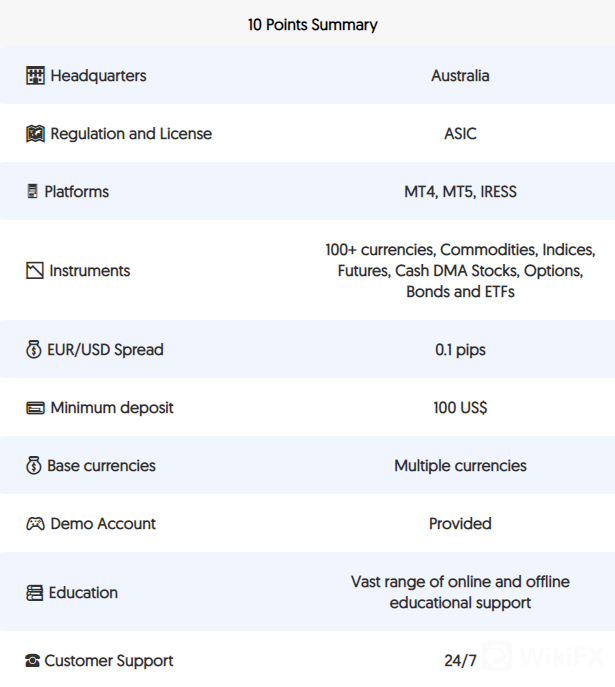
Task: Click the Demo Account Provided value
Action: tap(460, 524)
